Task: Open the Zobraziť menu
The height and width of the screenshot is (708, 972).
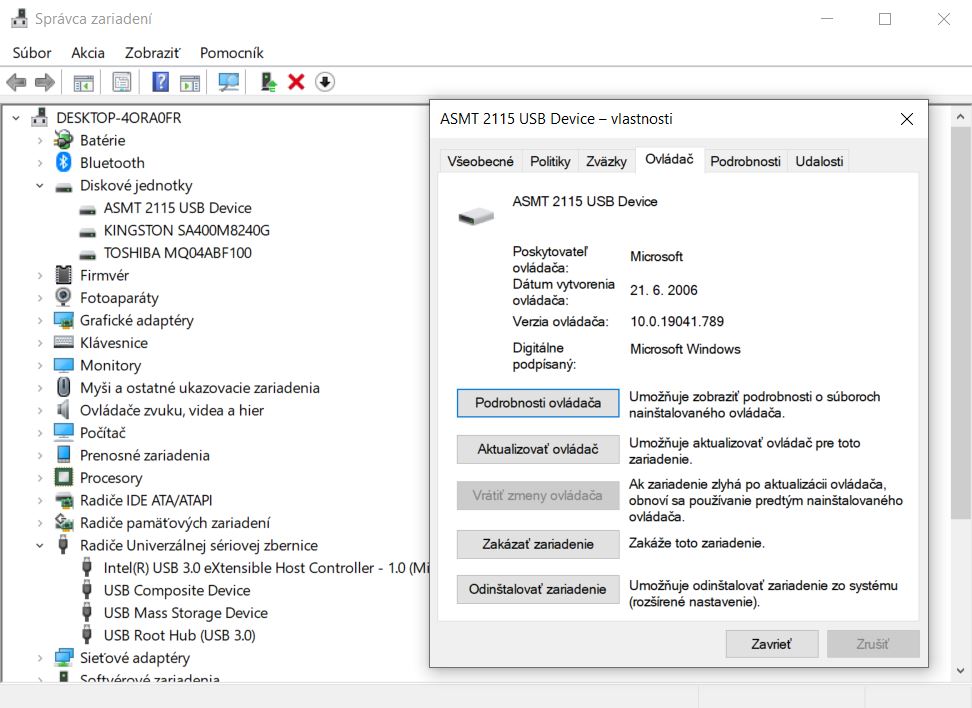Action: 152,53
